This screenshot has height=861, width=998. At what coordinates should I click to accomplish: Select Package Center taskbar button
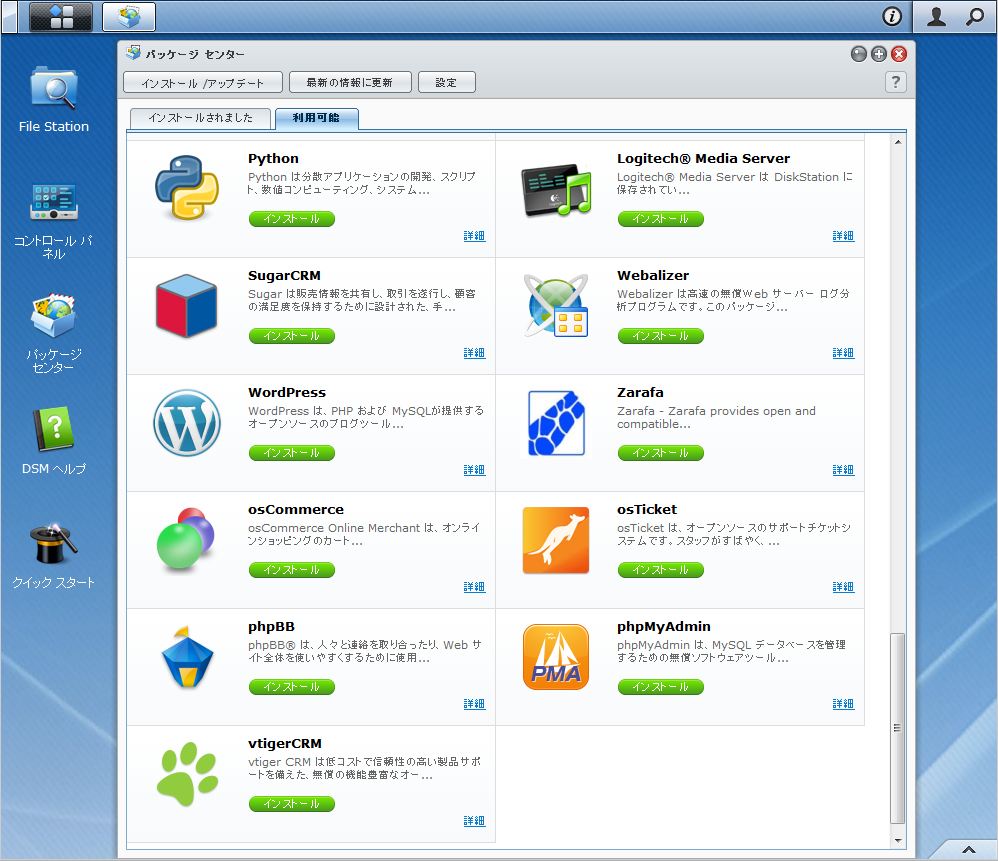coord(129,17)
